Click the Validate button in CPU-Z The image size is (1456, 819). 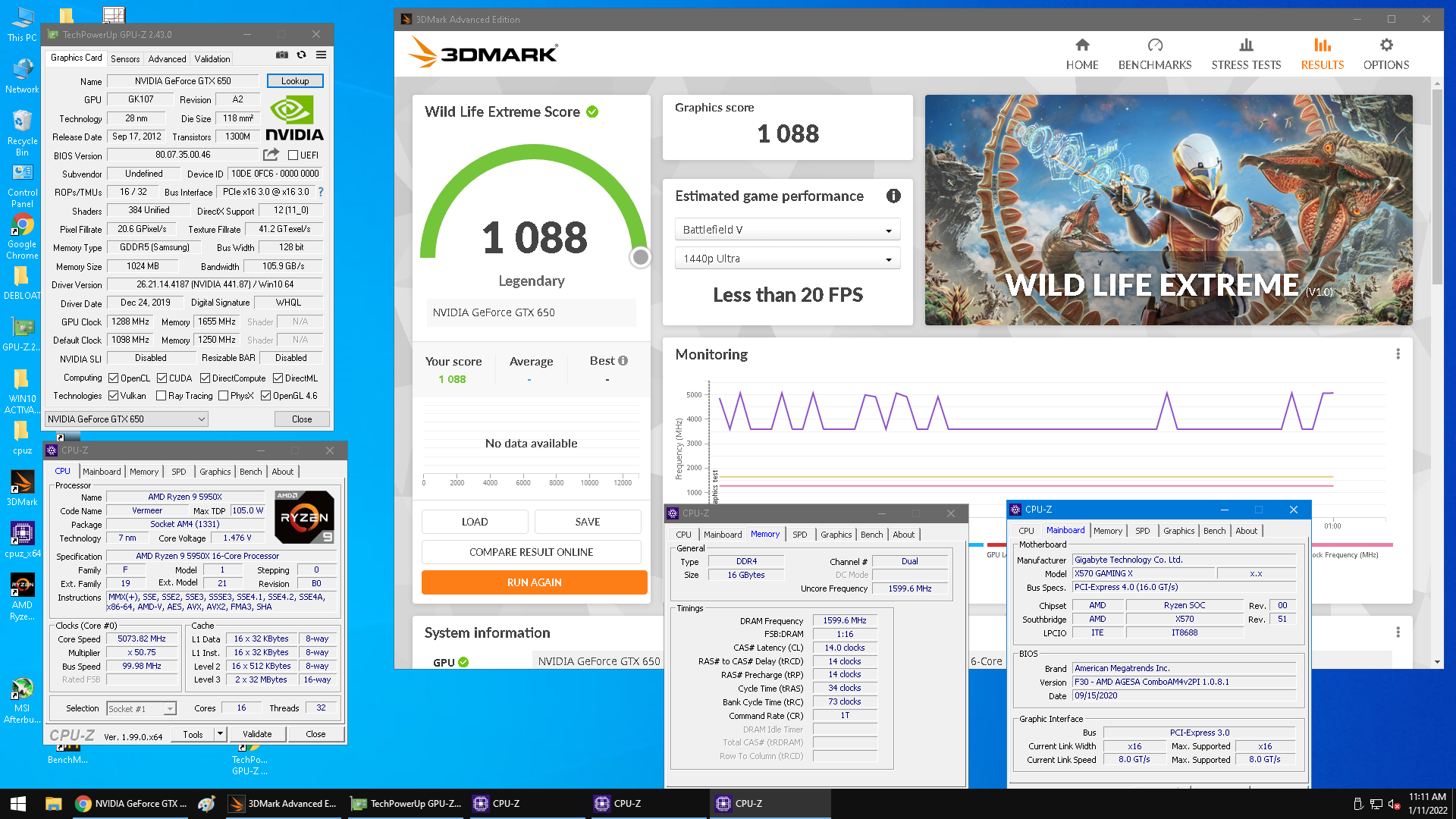[x=257, y=734]
